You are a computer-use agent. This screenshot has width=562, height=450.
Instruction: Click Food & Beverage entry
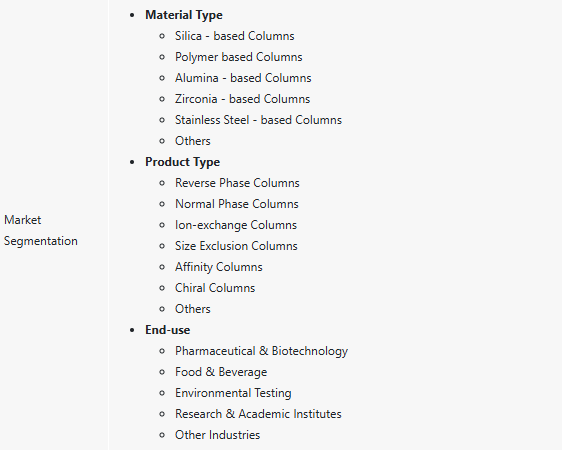coord(221,372)
